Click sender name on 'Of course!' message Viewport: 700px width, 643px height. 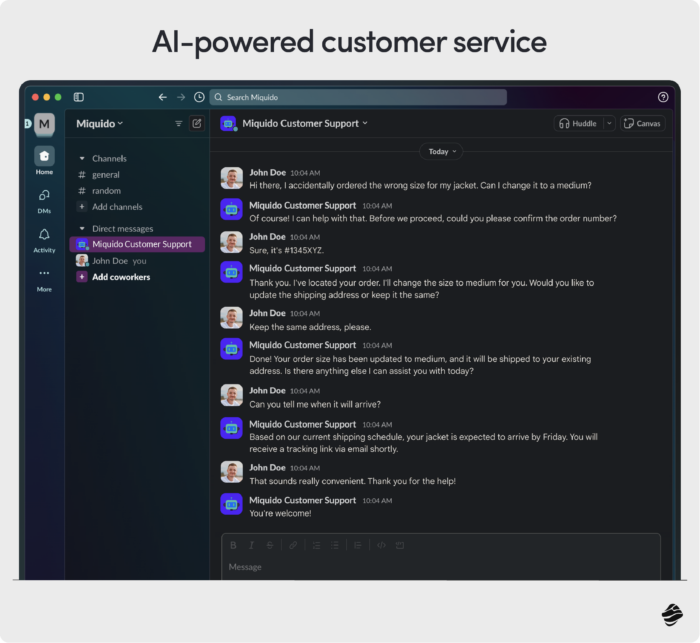click(x=303, y=205)
